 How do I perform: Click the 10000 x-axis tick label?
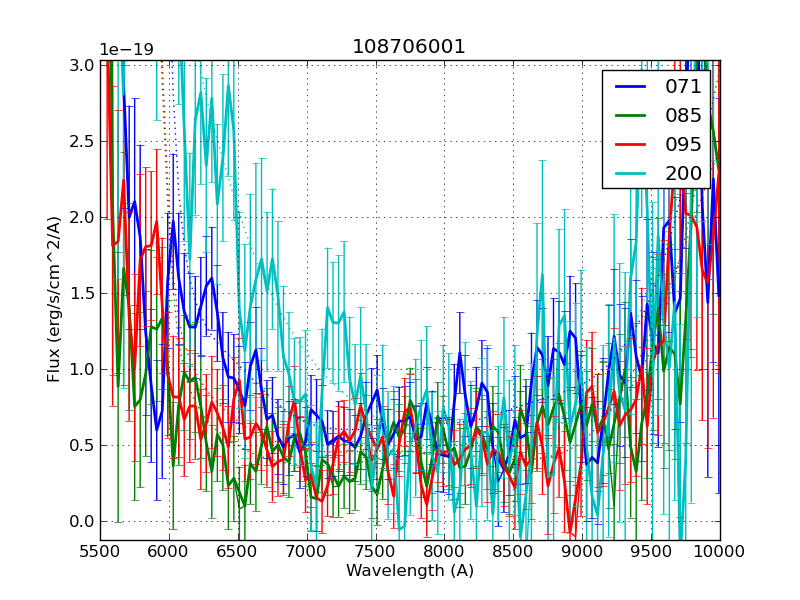[719, 551]
